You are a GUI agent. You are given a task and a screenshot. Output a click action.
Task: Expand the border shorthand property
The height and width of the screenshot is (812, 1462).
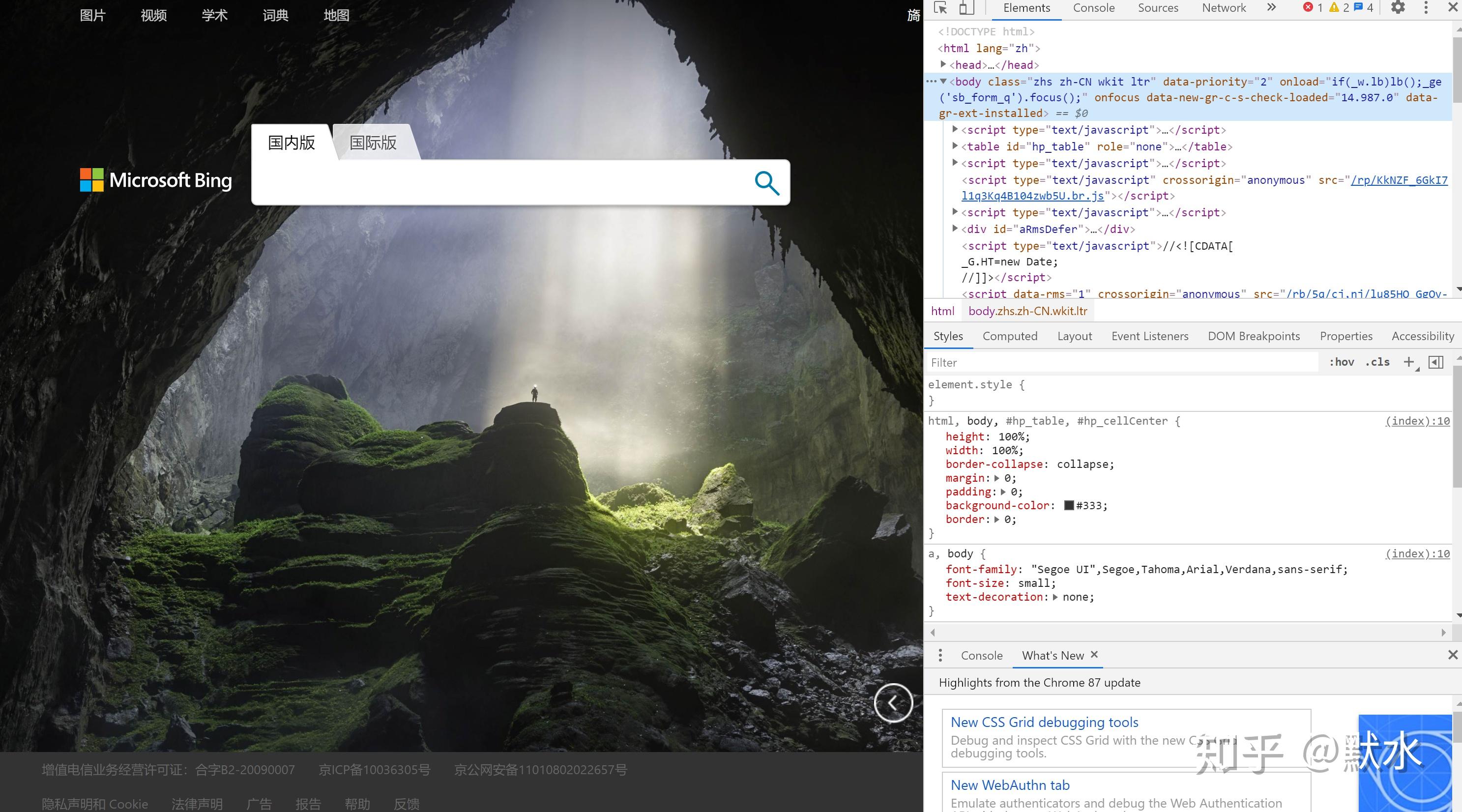click(996, 519)
